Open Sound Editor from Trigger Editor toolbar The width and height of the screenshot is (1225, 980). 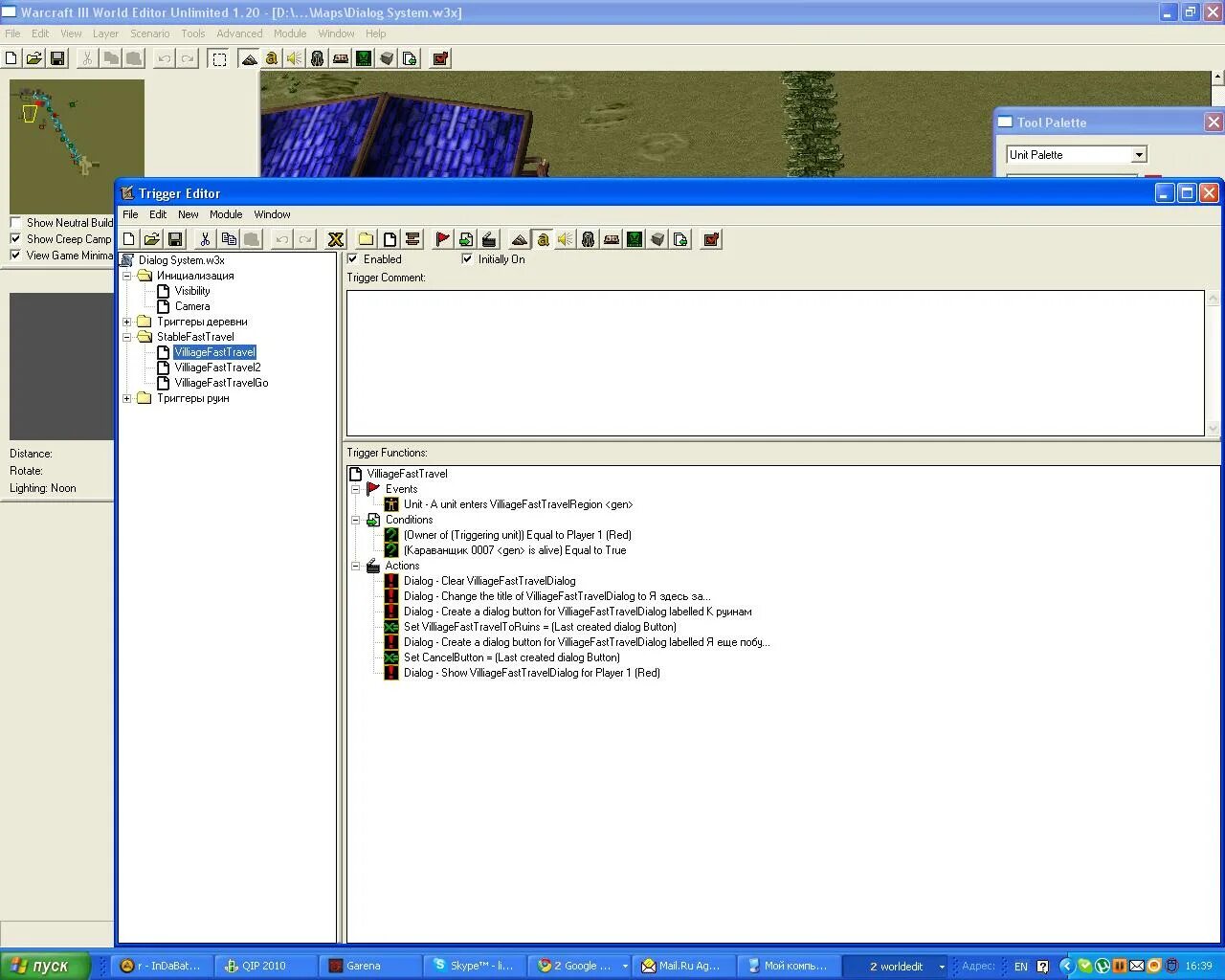point(566,239)
